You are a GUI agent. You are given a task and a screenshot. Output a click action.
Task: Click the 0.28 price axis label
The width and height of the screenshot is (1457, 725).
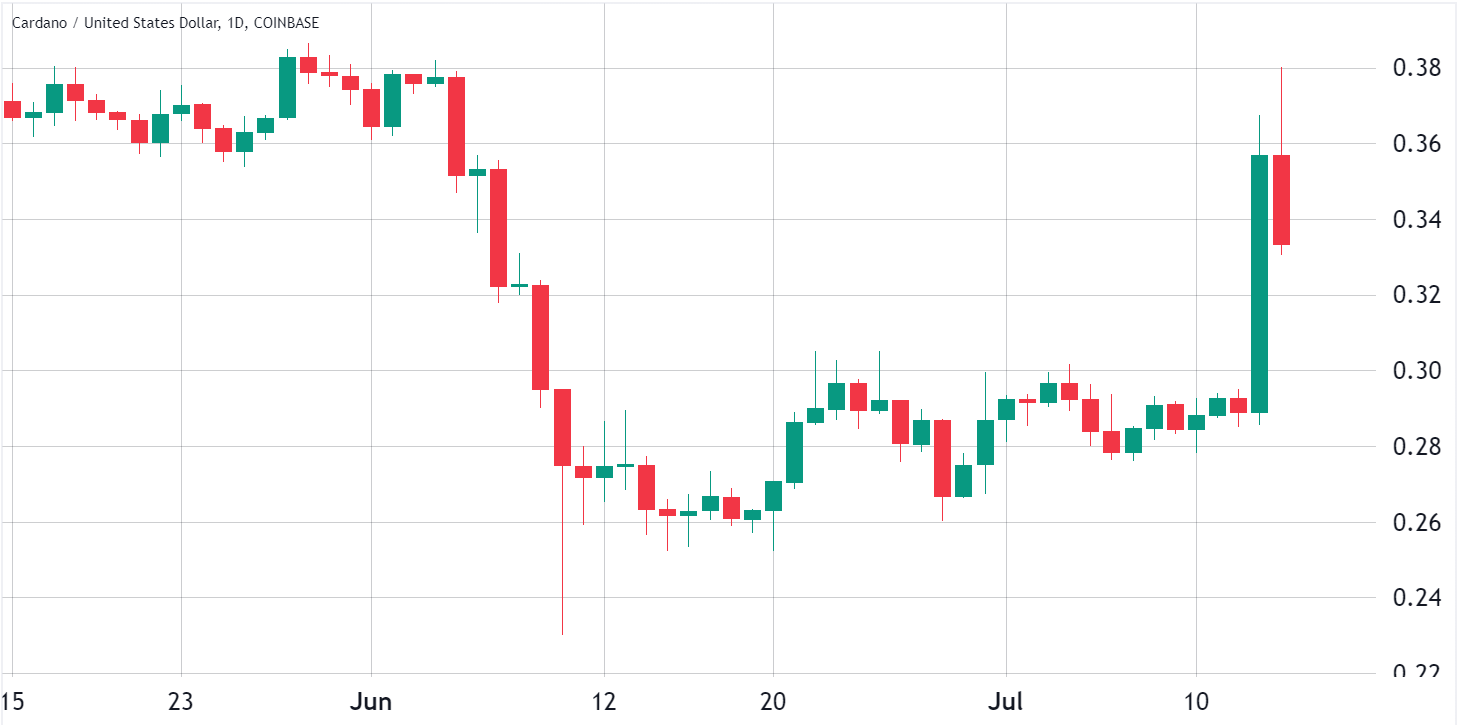point(1417,446)
